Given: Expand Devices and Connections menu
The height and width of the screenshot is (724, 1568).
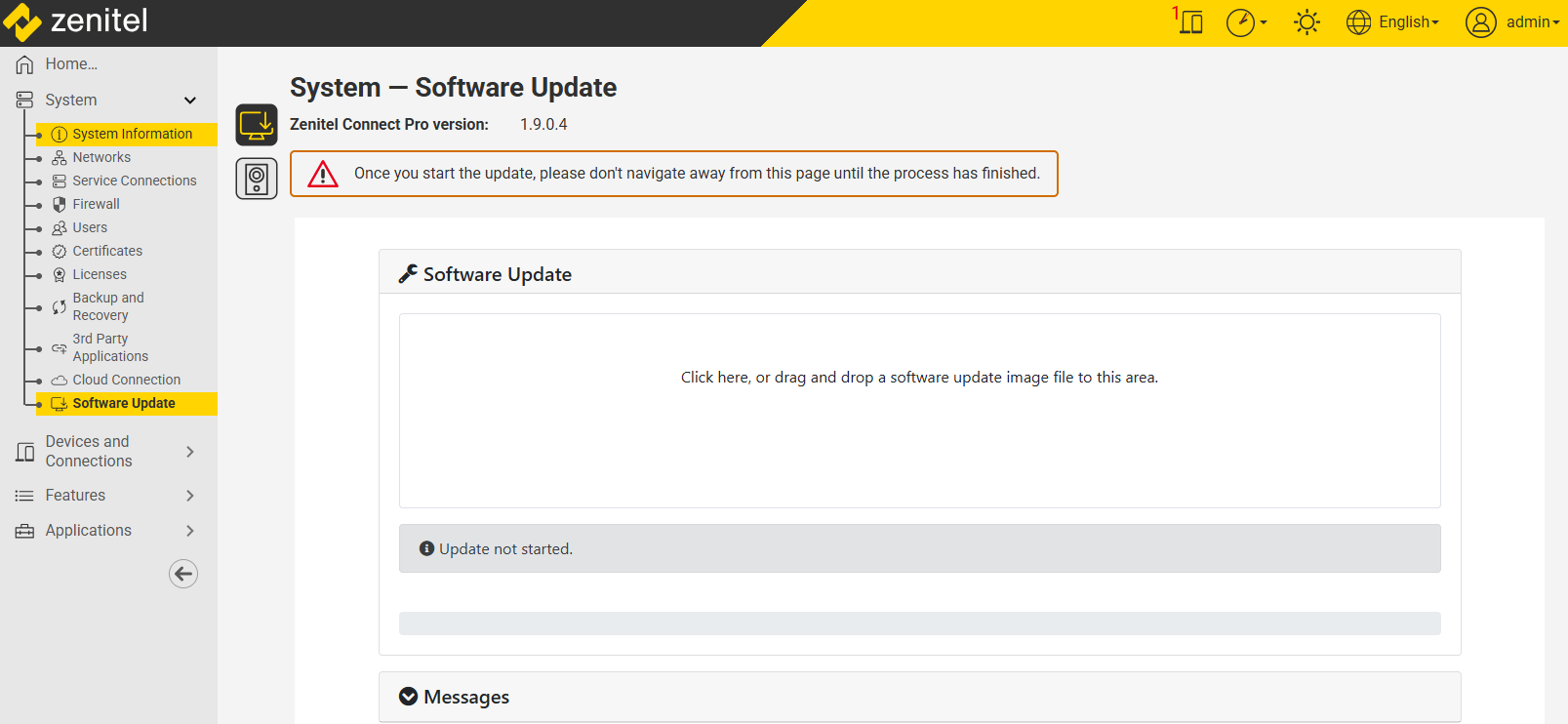Looking at the screenshot, I should tap(190, 452).
